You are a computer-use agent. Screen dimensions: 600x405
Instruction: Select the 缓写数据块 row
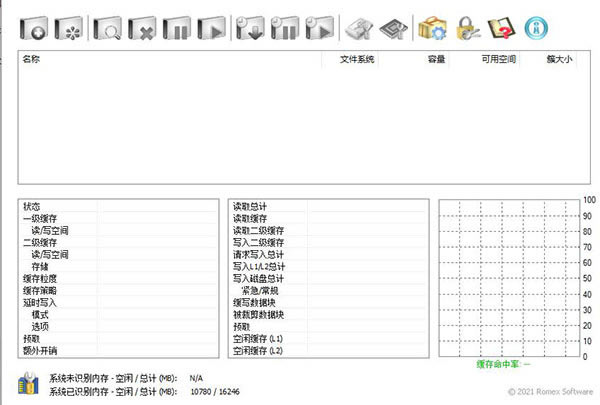click(x=328, y=302)
